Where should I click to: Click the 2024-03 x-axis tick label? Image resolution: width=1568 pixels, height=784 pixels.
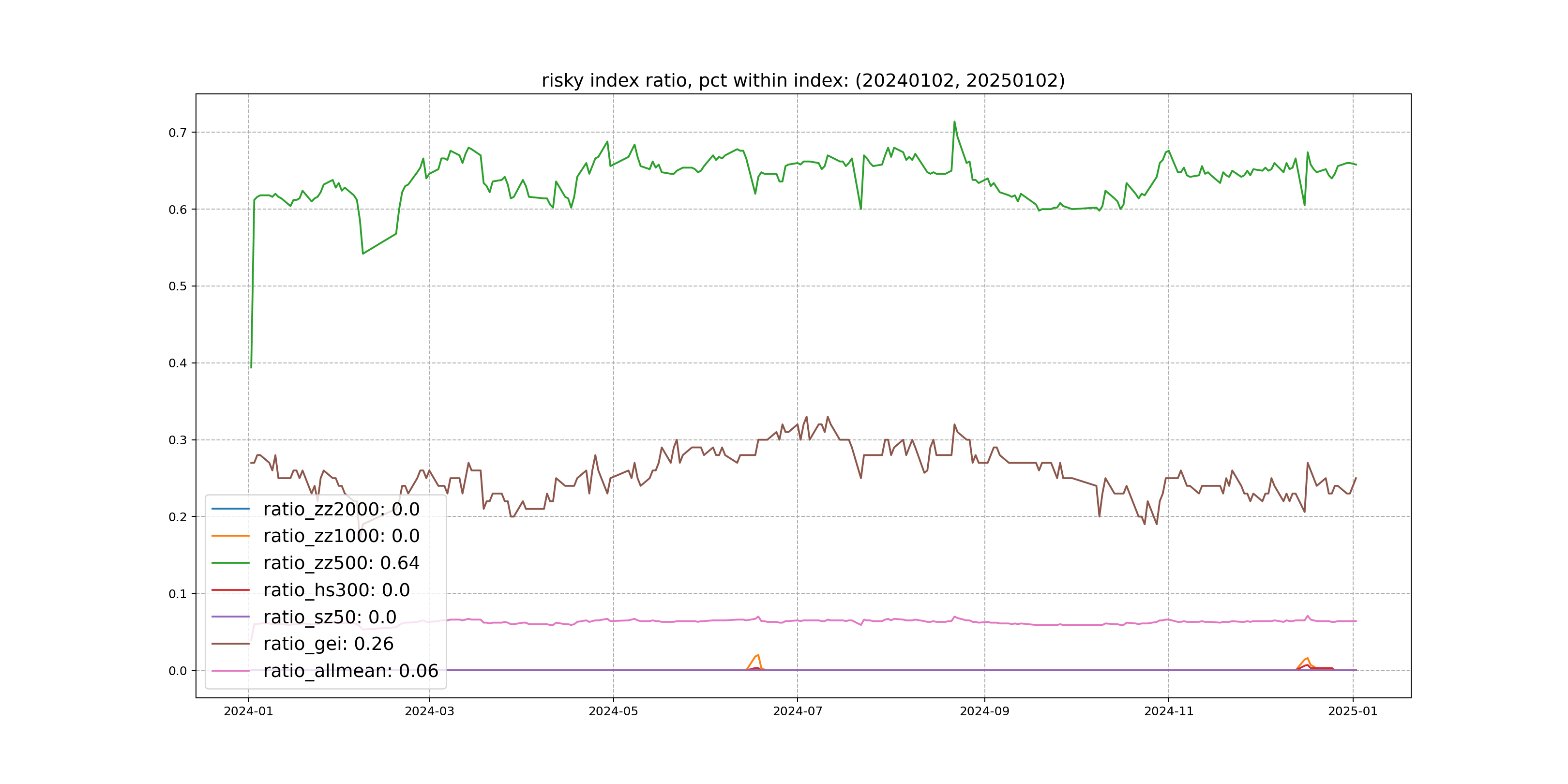point(429,711)
